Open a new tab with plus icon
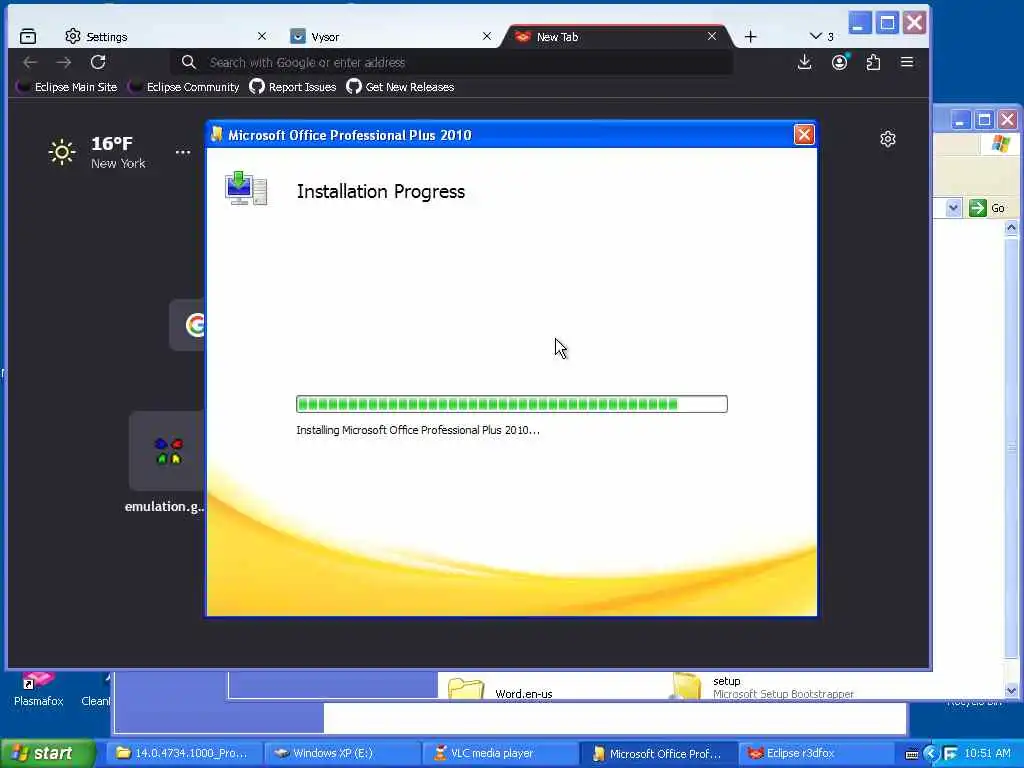Screen dimensions: 1024x768 click(750, 37)
